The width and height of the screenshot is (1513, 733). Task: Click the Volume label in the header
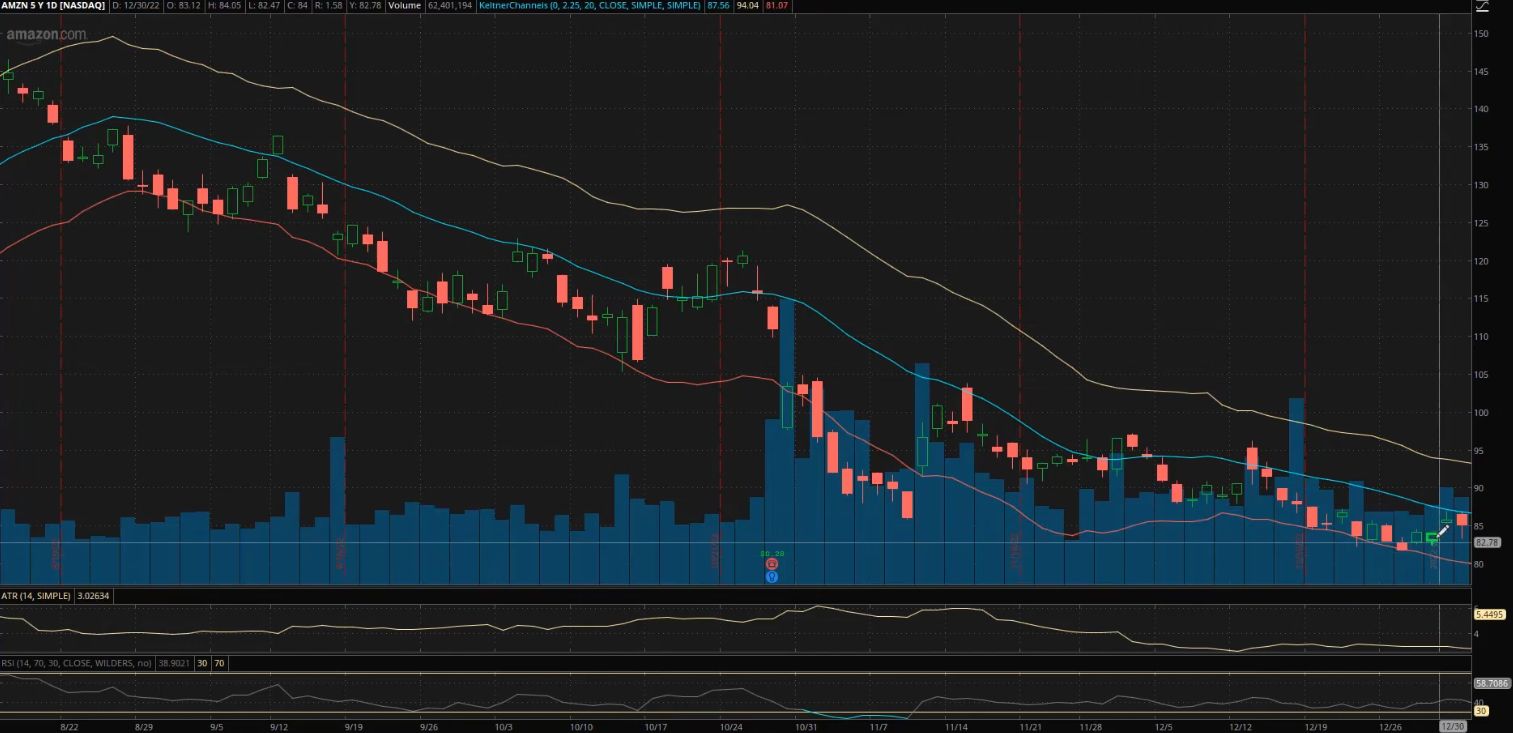coord(404,6)
